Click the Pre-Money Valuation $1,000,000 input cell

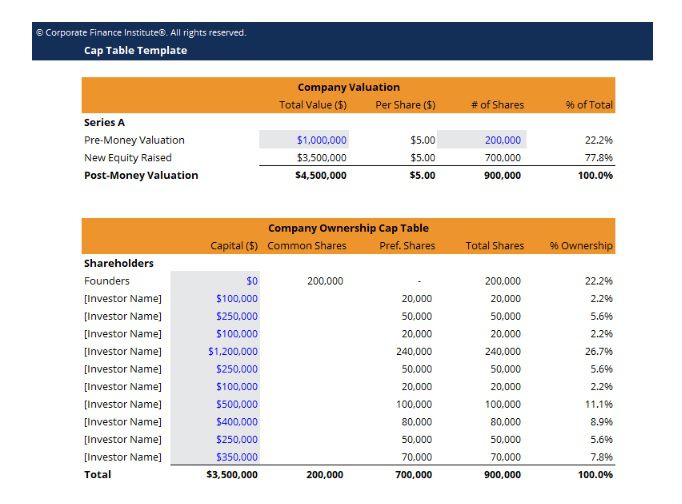click(x=321, y=140)
